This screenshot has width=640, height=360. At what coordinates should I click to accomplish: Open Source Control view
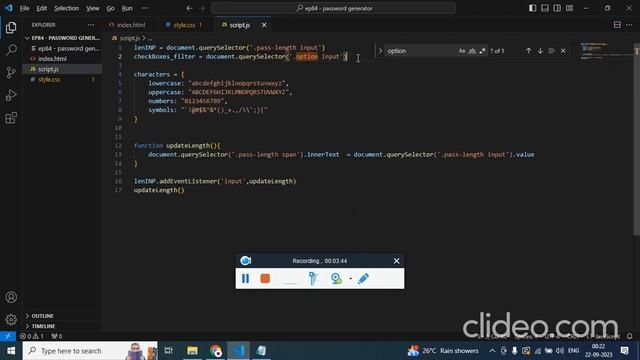click(11, 73)
